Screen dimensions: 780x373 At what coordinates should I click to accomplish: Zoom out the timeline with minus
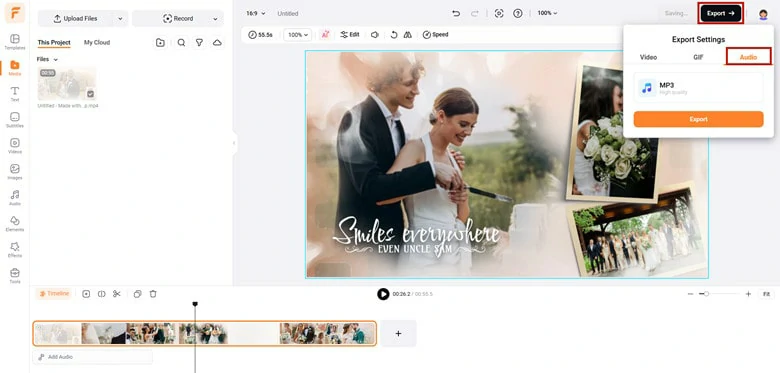pyautogui.click(x=690, y=294)
